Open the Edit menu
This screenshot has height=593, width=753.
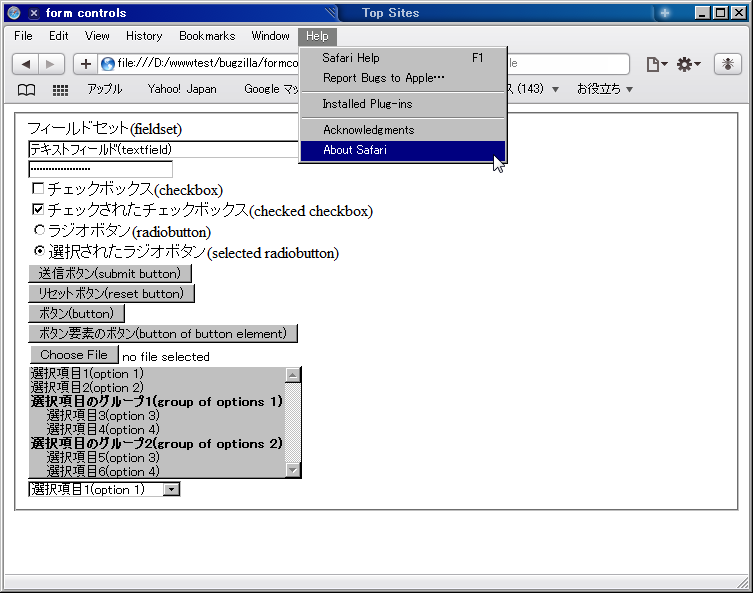click(59, 36)
